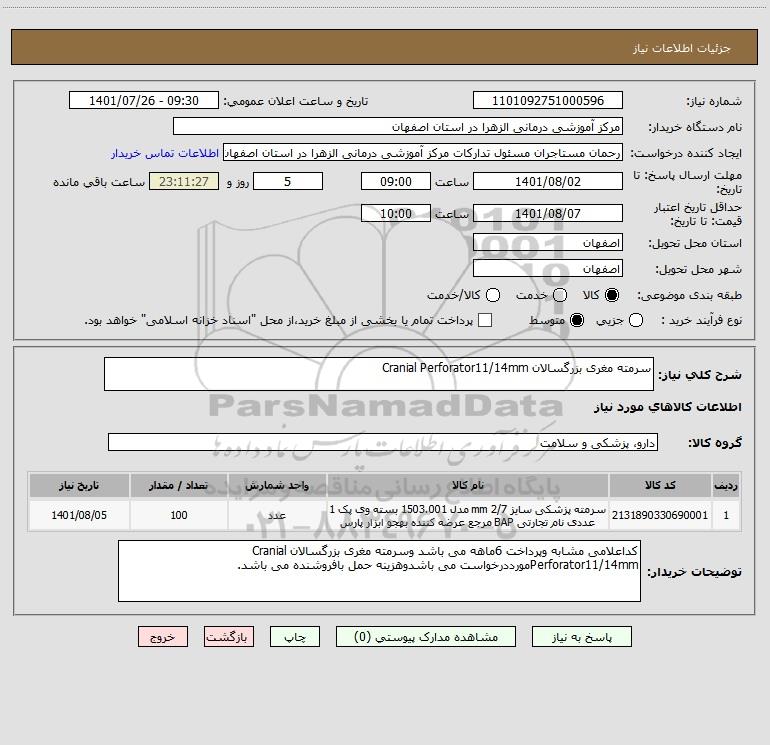Click the general need description text box
Screen dimensions: 770x745
tap(379, 374)
